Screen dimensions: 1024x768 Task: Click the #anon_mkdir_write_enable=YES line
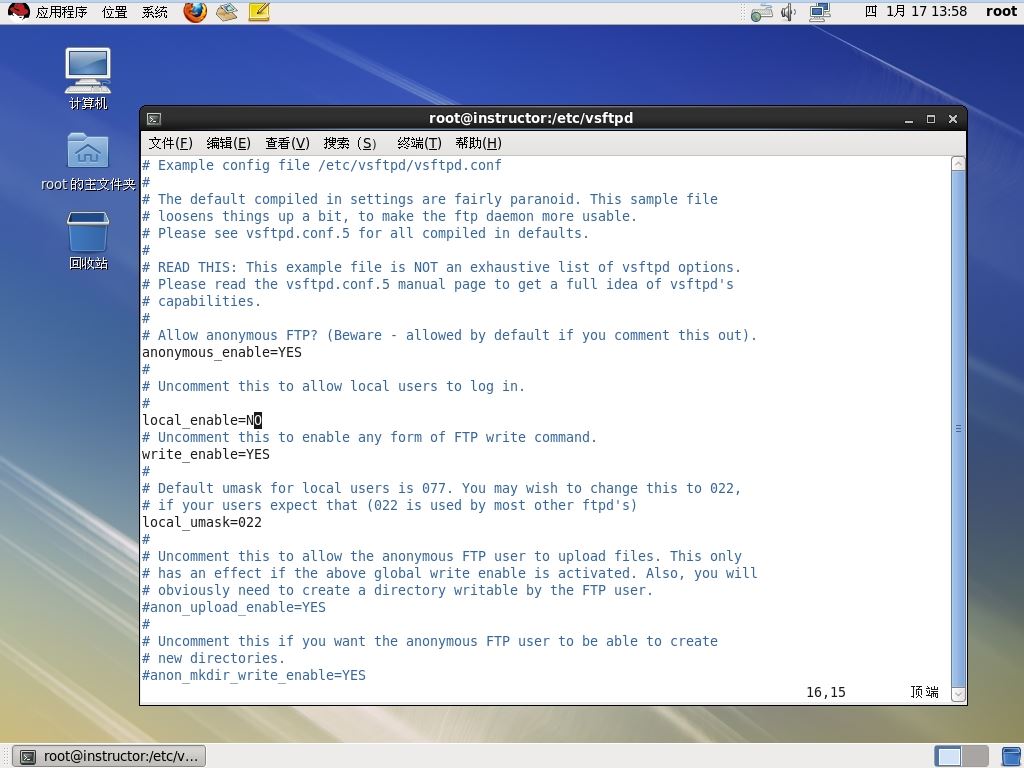pyautogui.click(x=254, y=675)
